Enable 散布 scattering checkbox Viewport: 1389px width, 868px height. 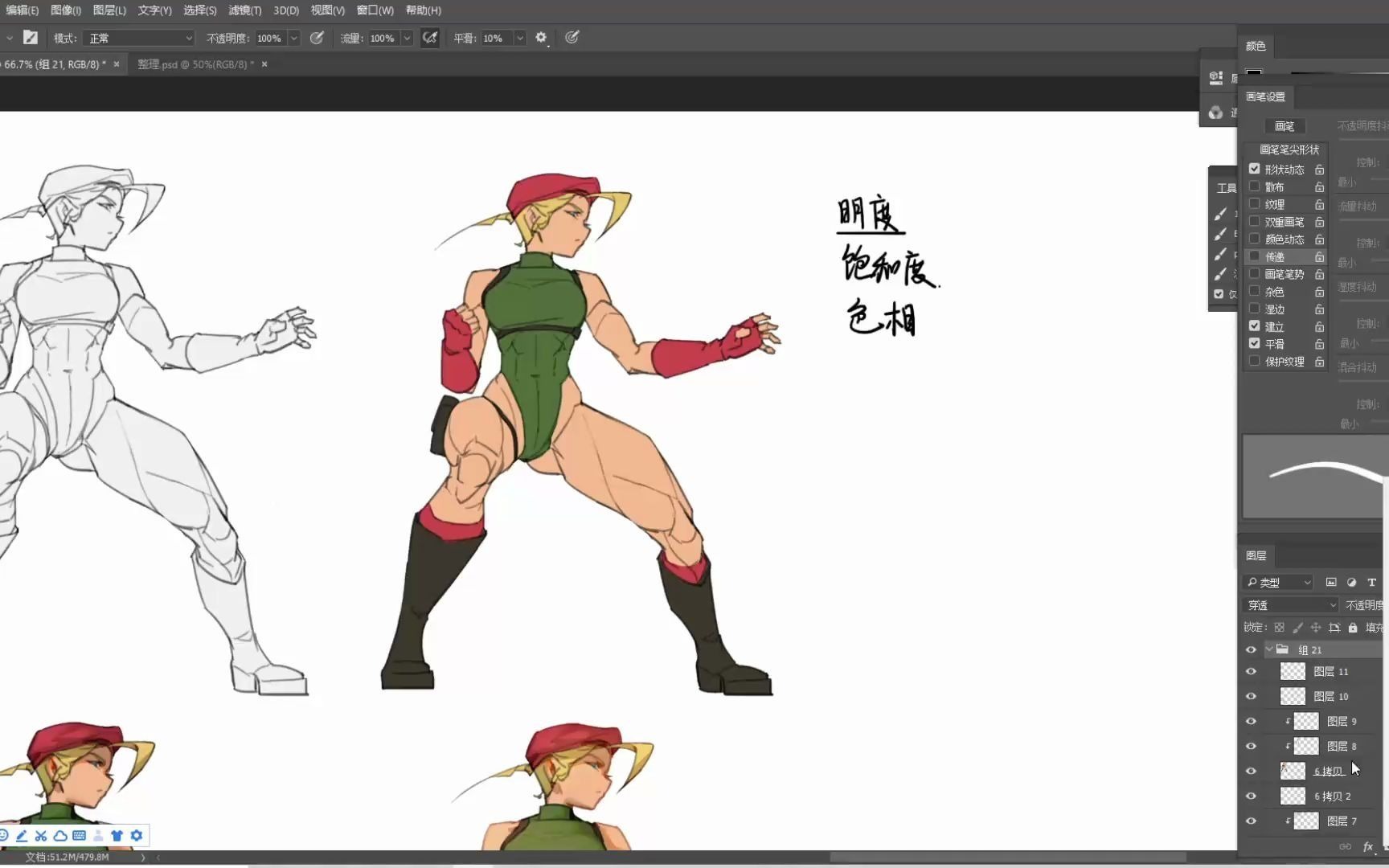point(1254,186)
